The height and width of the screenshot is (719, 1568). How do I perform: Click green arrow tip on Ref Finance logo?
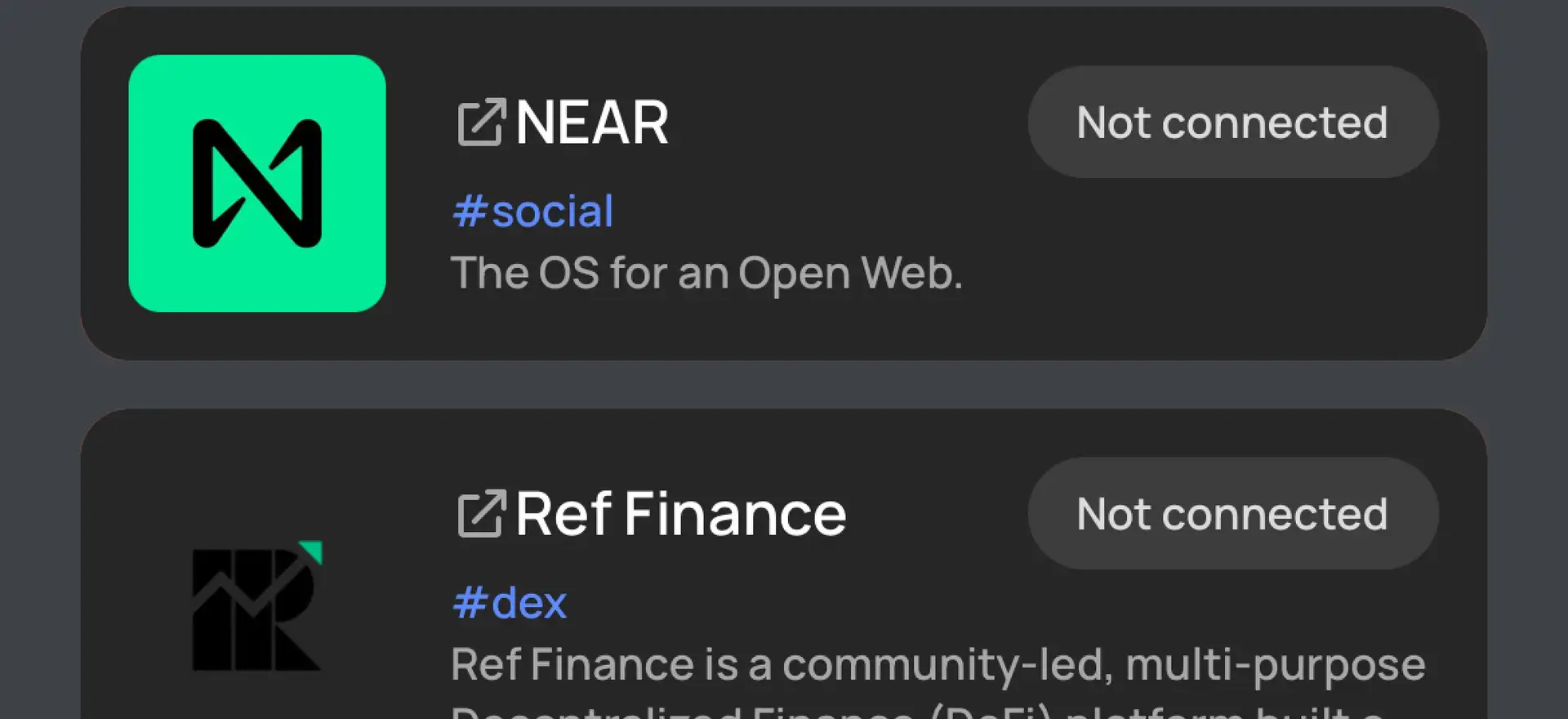pyautogui.click(x=313, y=551)
